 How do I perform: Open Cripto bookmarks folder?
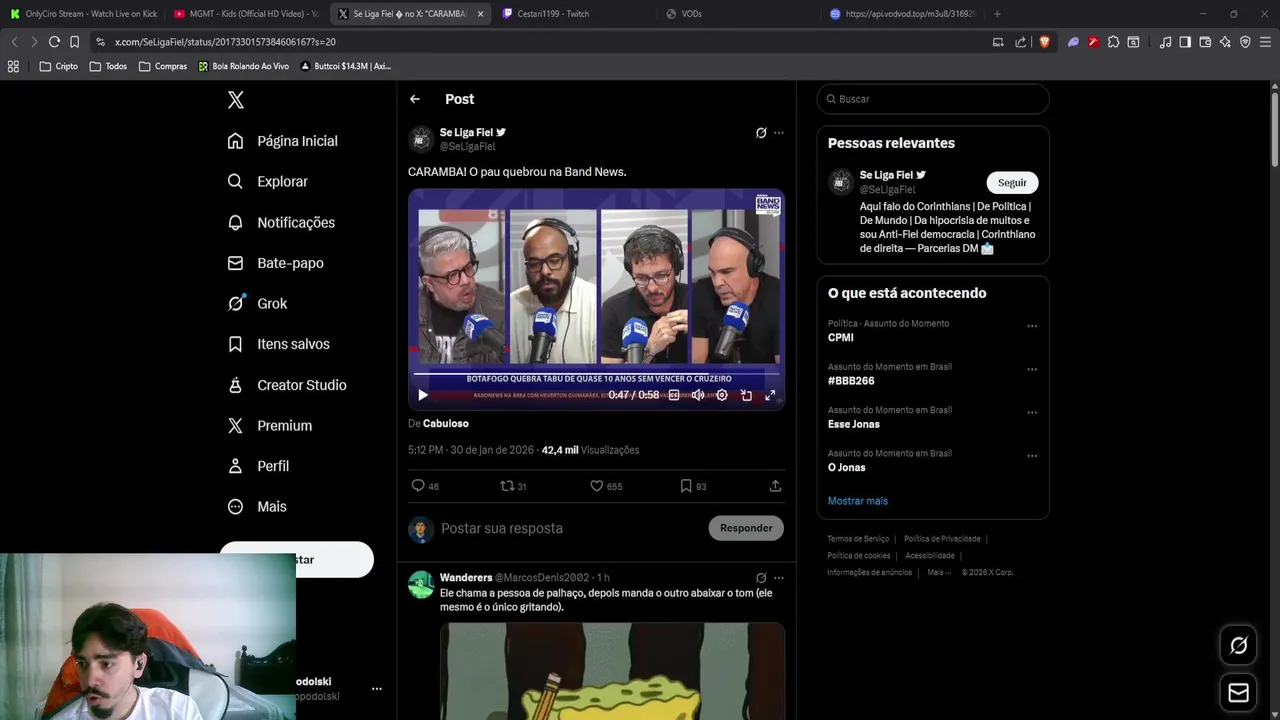(x=58, y=66)
